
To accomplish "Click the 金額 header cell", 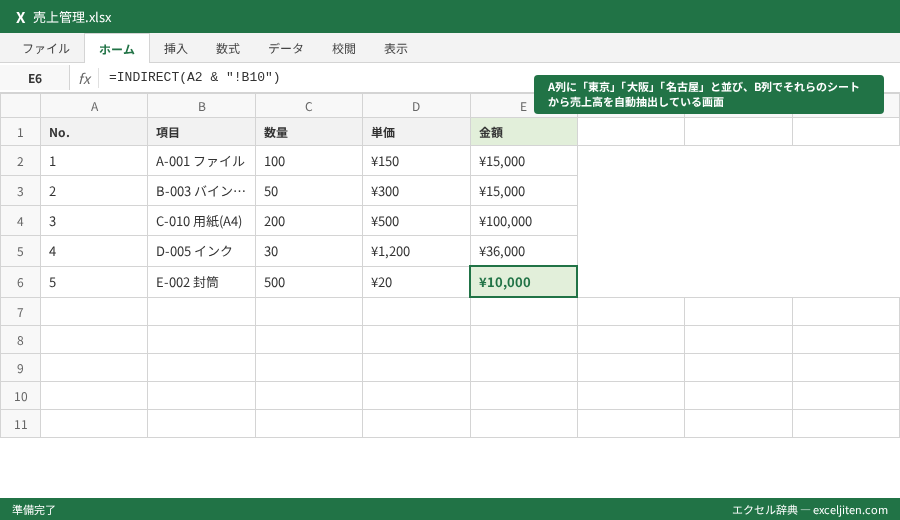I will 523,132.
